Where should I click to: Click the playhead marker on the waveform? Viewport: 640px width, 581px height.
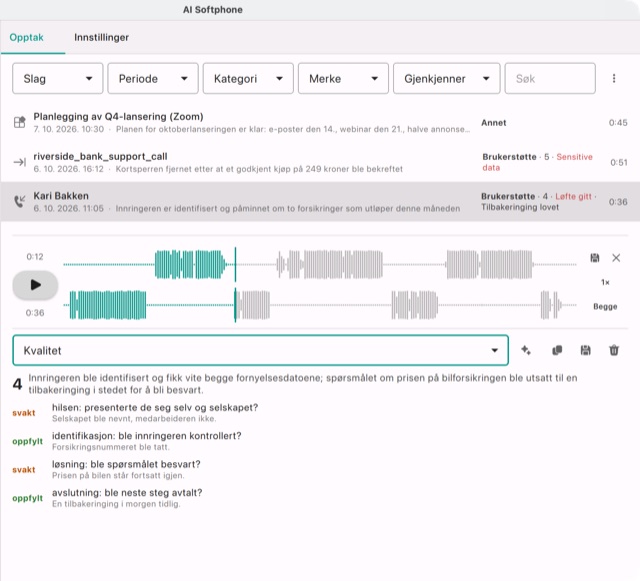(x=235, y=285)
